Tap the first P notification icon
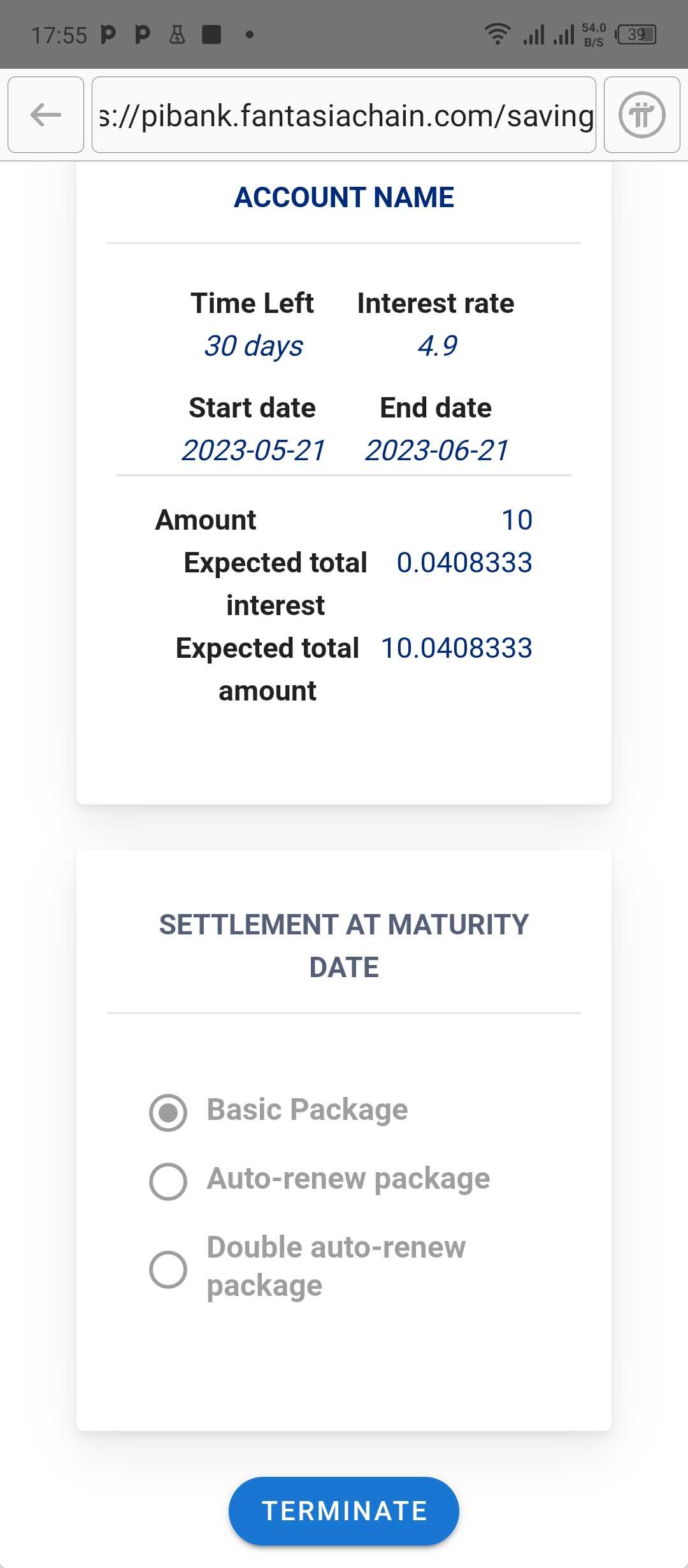Viewport: 688px width, 1568px height. (109, 34)
